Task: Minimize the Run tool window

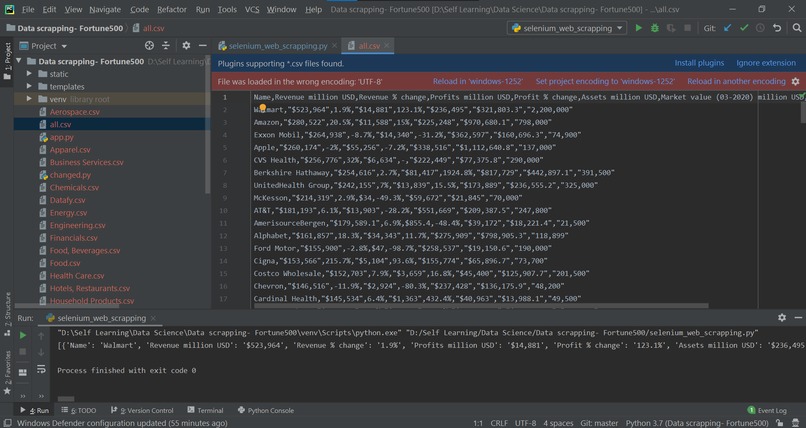Action: (x=798, y=318)
